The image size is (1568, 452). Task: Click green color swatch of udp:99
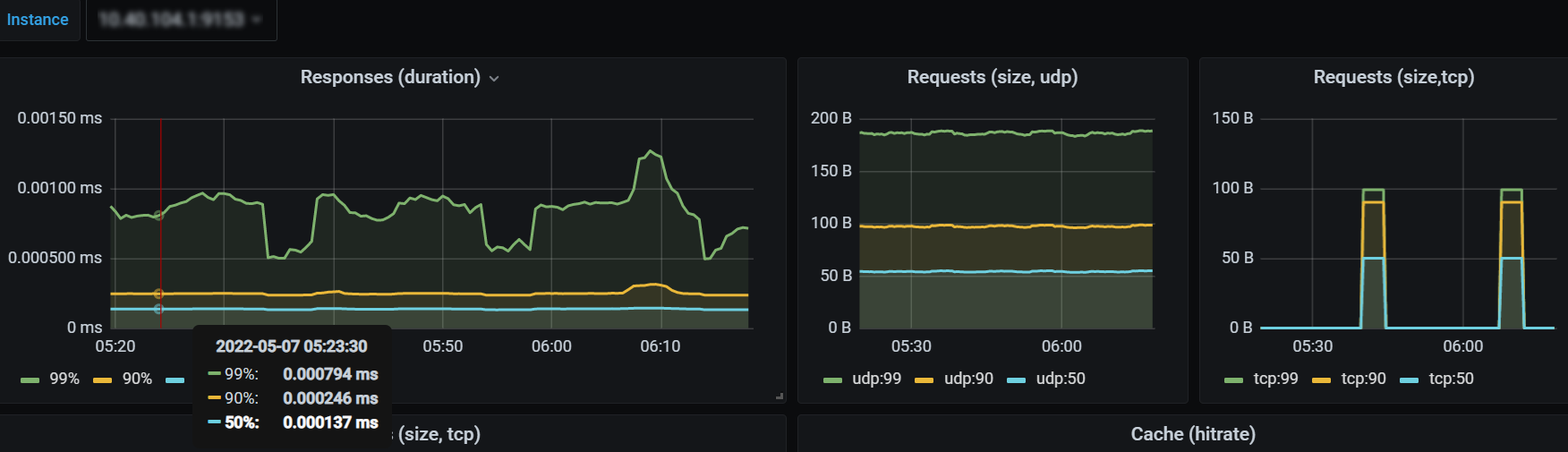point(832,380)
